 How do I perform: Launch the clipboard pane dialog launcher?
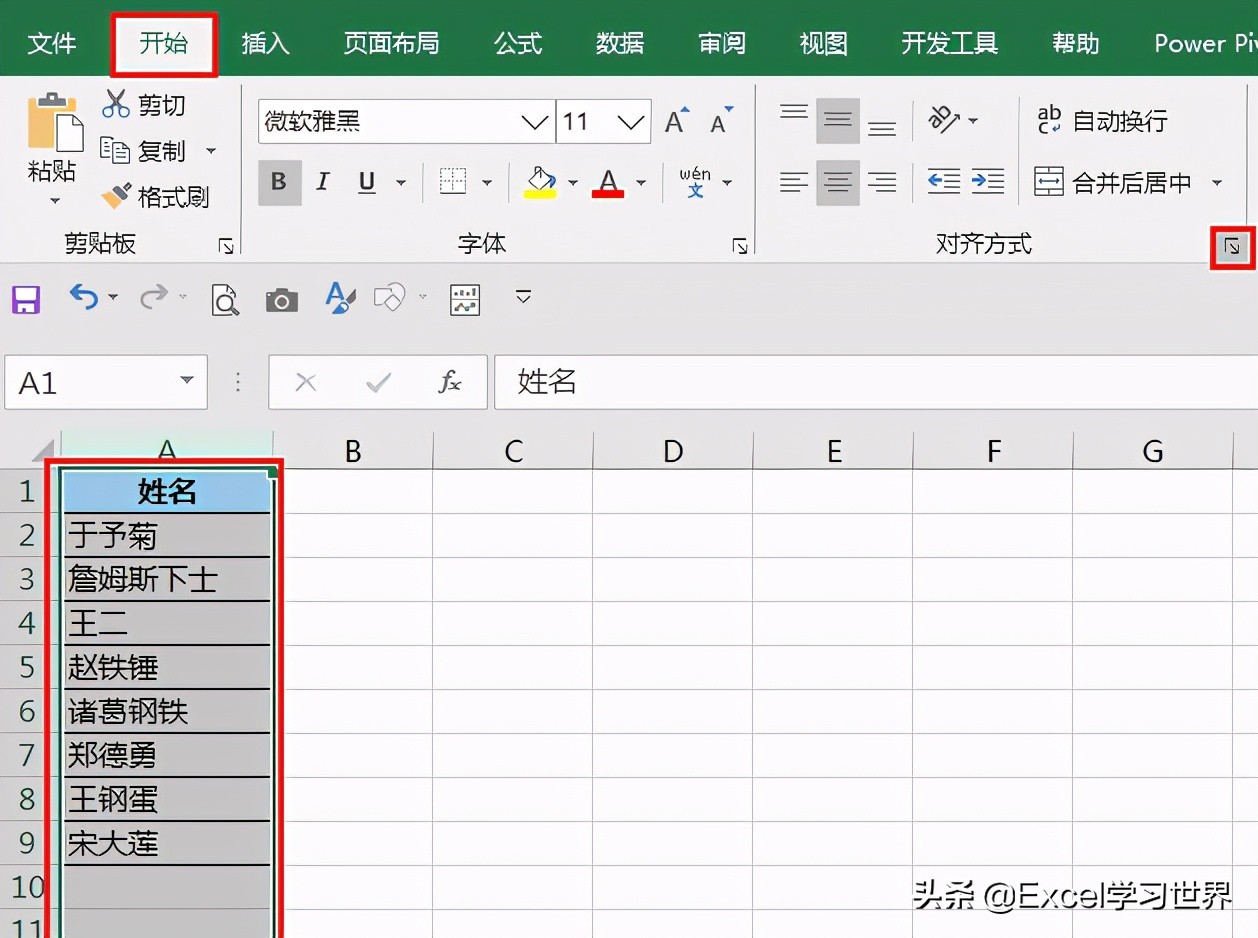pyautogui.click(x=226, y=246)
